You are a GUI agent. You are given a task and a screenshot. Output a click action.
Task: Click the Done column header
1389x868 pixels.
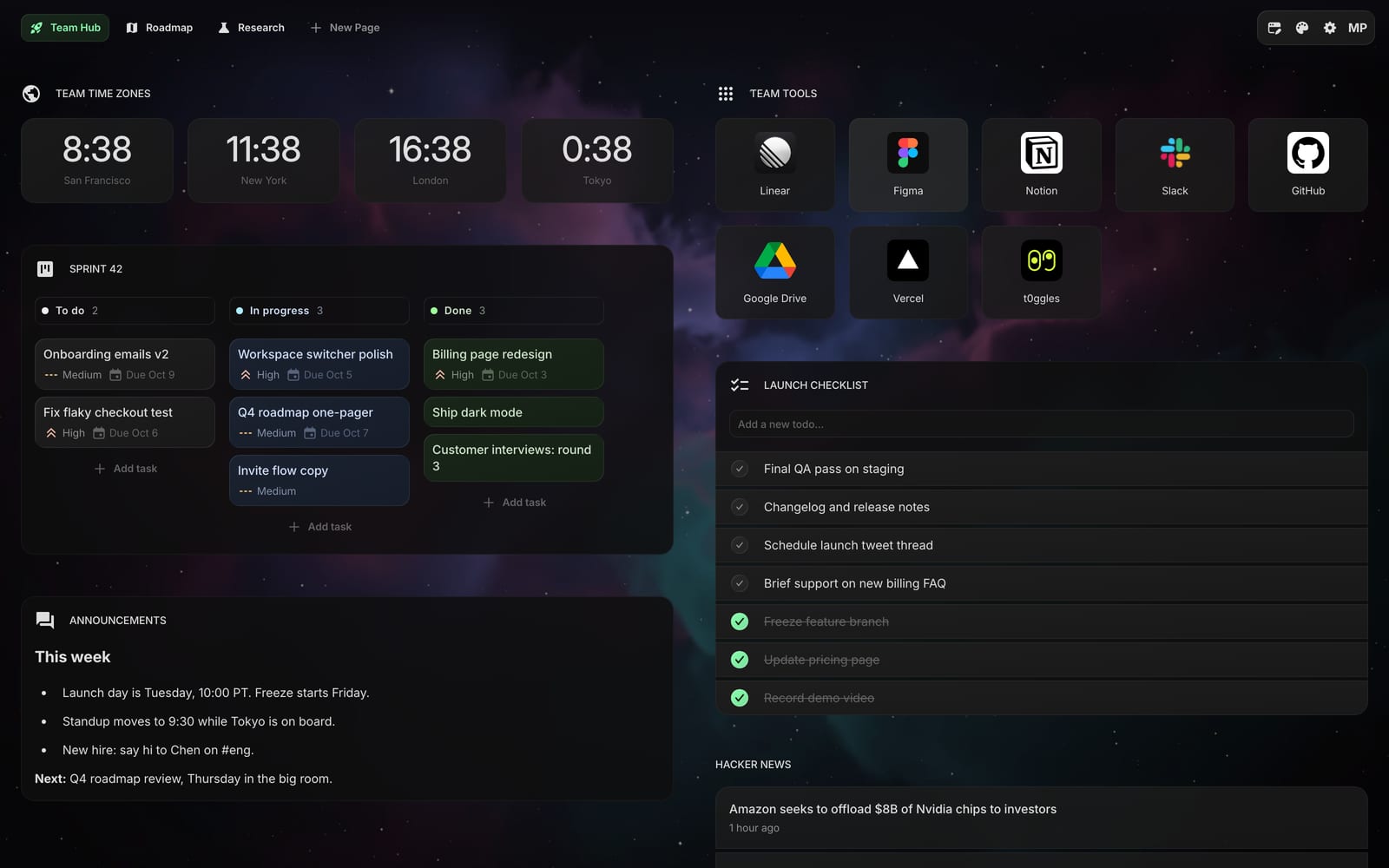514,311
